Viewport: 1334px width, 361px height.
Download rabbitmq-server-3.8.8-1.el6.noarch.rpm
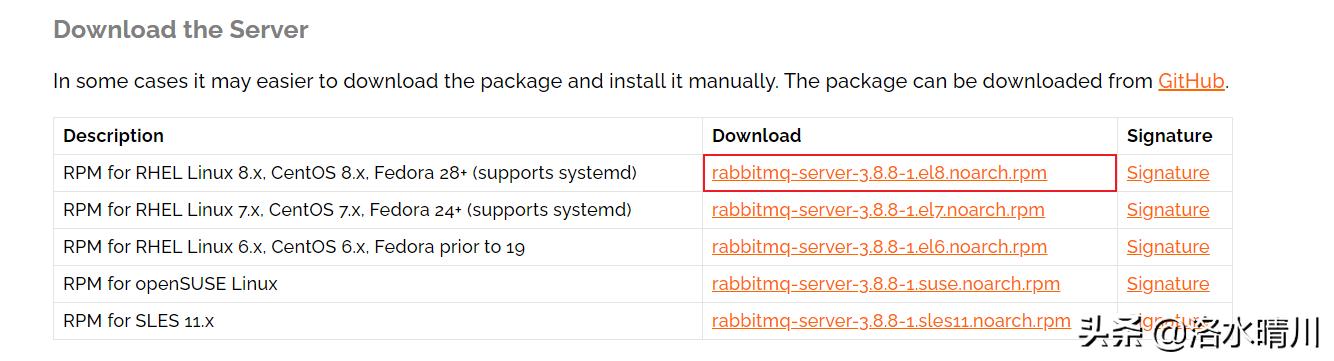tap(879, 247)
